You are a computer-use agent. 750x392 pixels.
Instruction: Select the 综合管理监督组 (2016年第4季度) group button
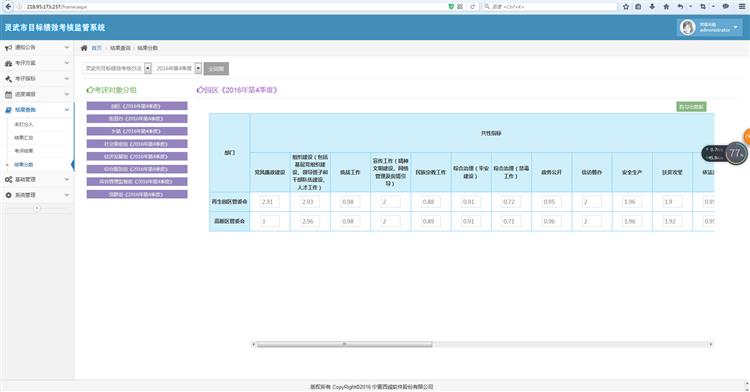coord(137,182)
